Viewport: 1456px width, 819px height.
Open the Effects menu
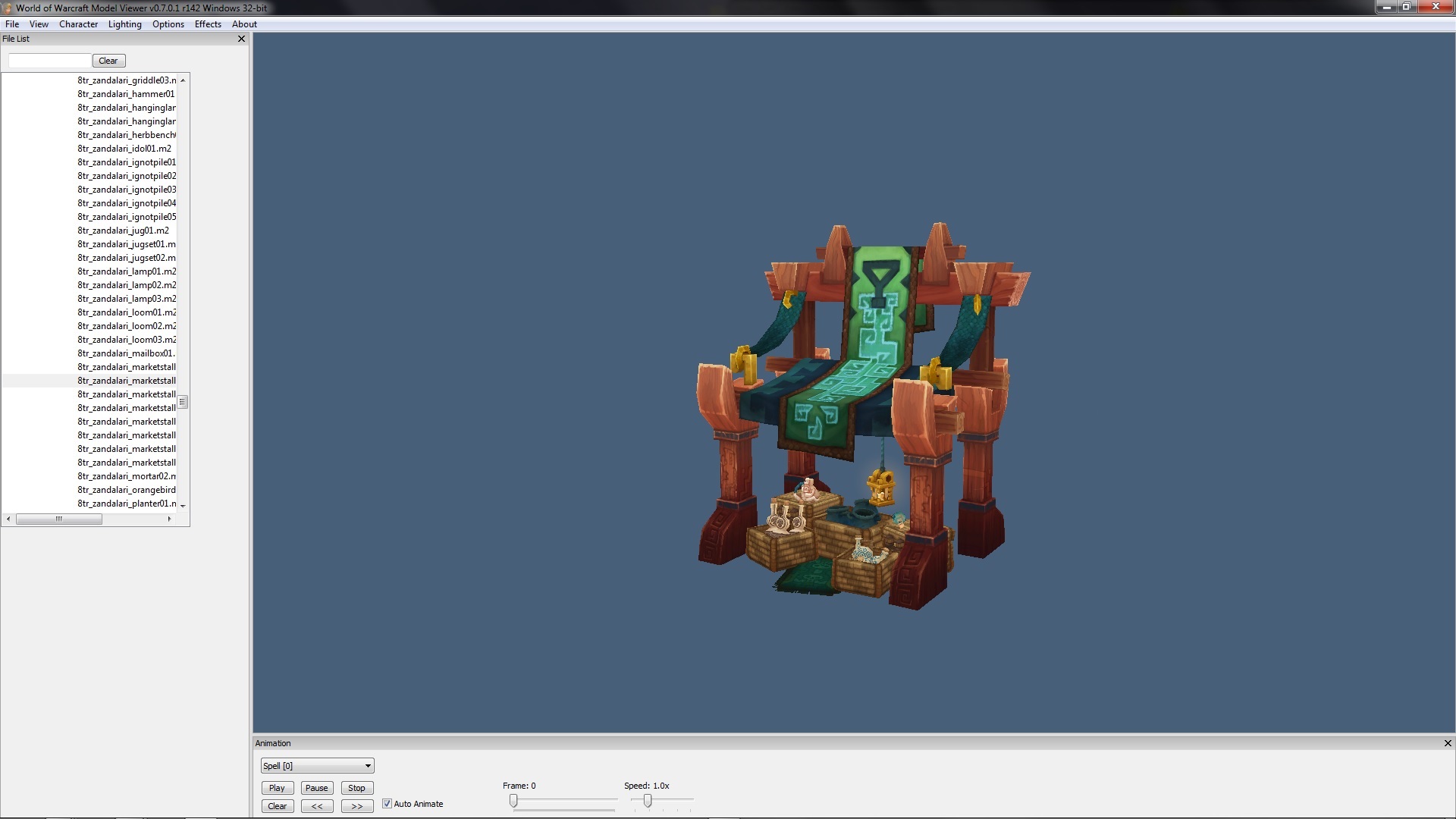pos(208,24)
